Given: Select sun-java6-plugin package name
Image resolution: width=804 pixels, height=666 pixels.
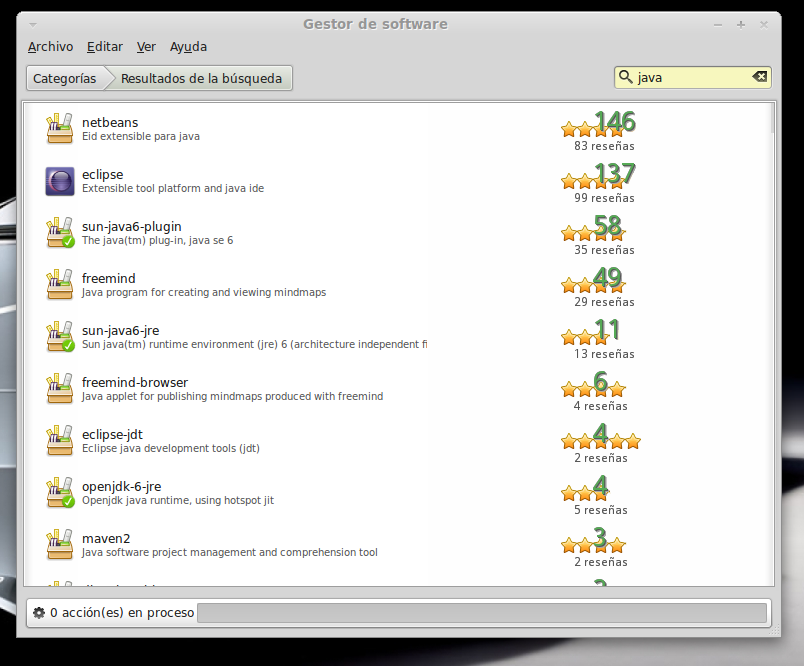Looking at the screenshot, I should tap(132, 227).
